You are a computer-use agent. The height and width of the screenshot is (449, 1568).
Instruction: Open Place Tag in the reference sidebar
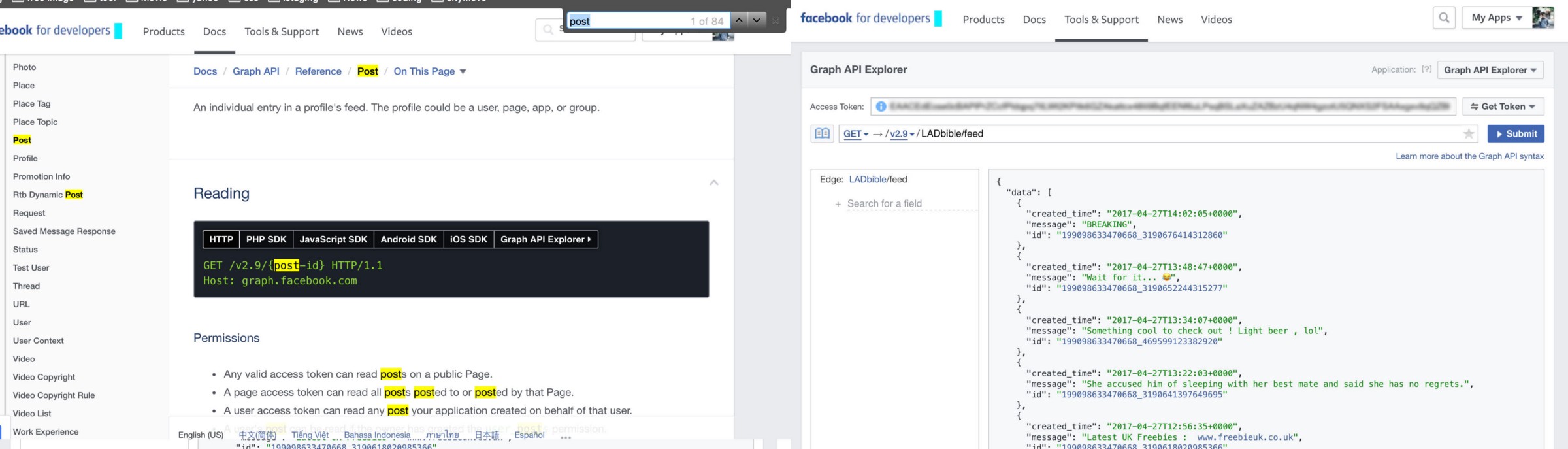tap(31, 104)
